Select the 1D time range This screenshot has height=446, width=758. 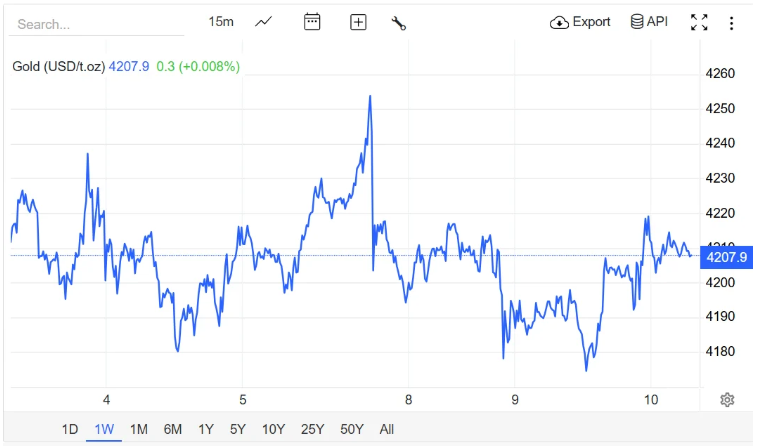70,430
